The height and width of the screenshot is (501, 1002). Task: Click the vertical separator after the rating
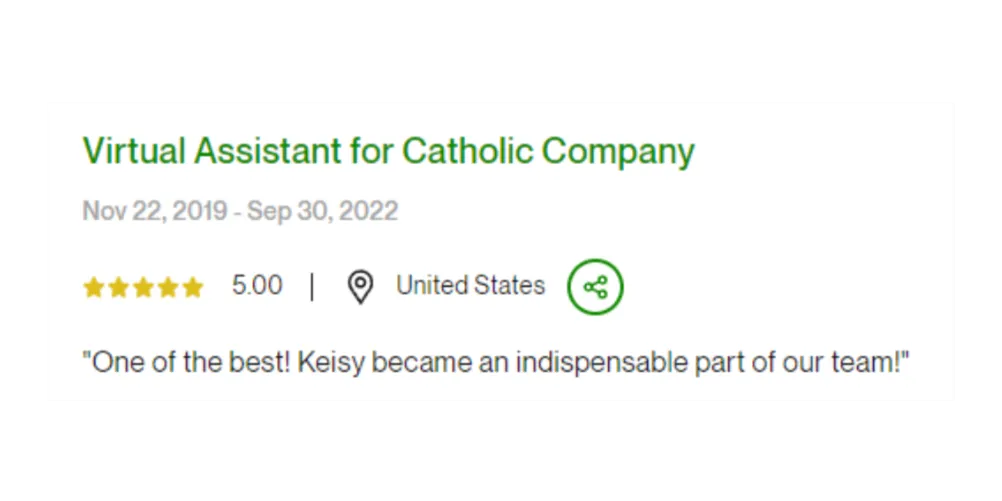click(x=312, y=287)
